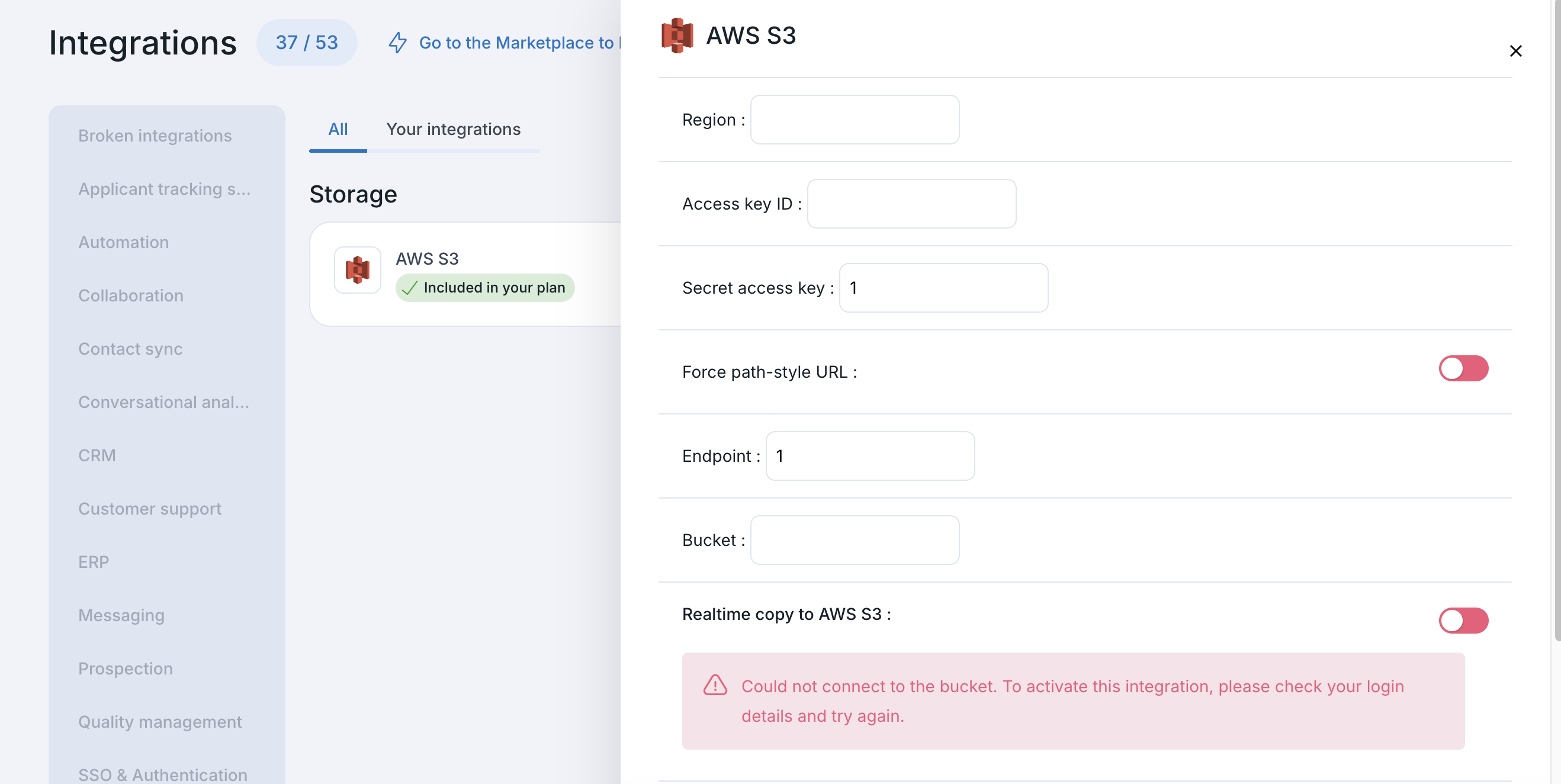Click the green checkmark plan badge
Screen dimensions: 1561x784
(x=485, y=288)
